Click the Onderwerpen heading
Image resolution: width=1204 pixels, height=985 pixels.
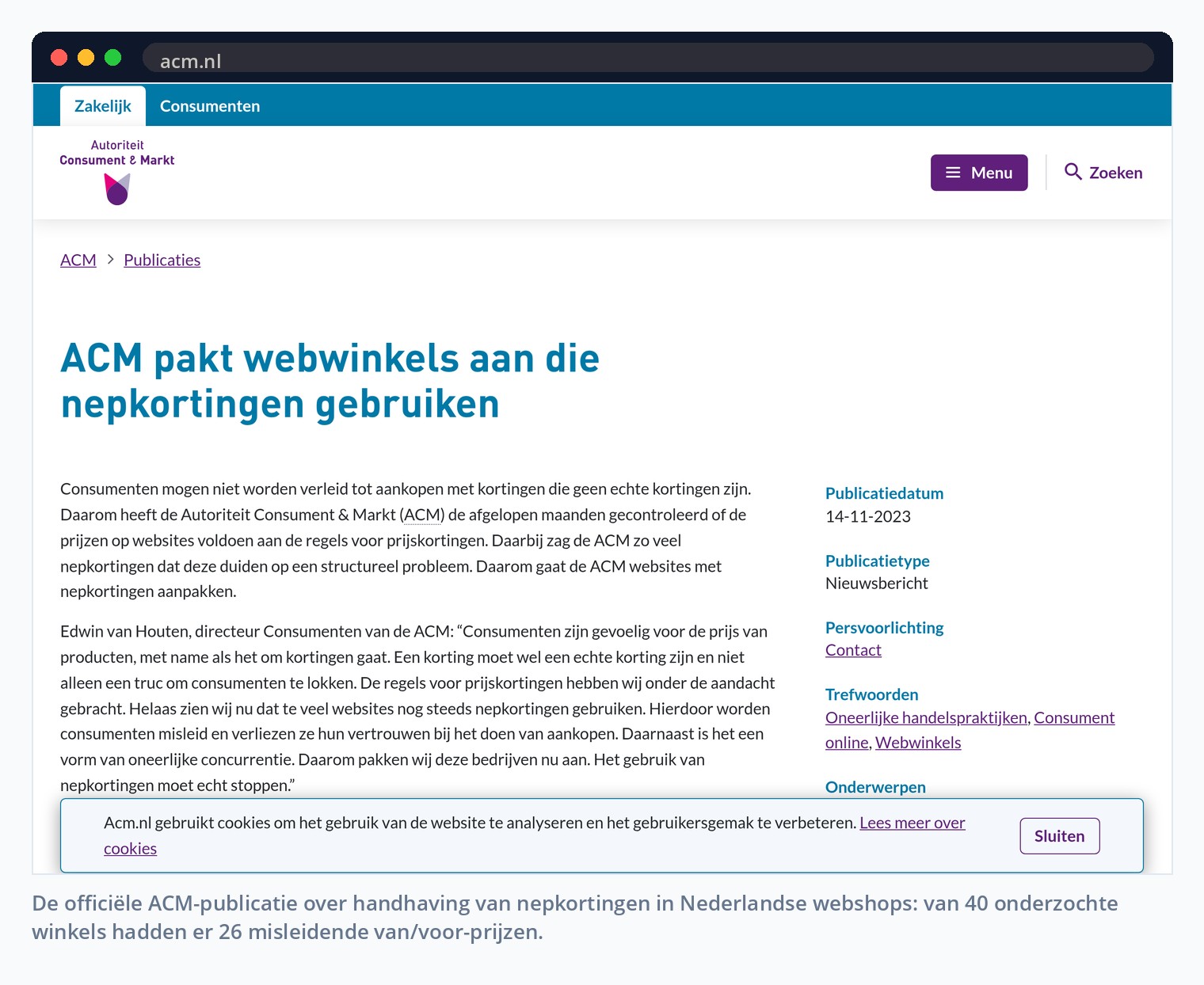875,787
